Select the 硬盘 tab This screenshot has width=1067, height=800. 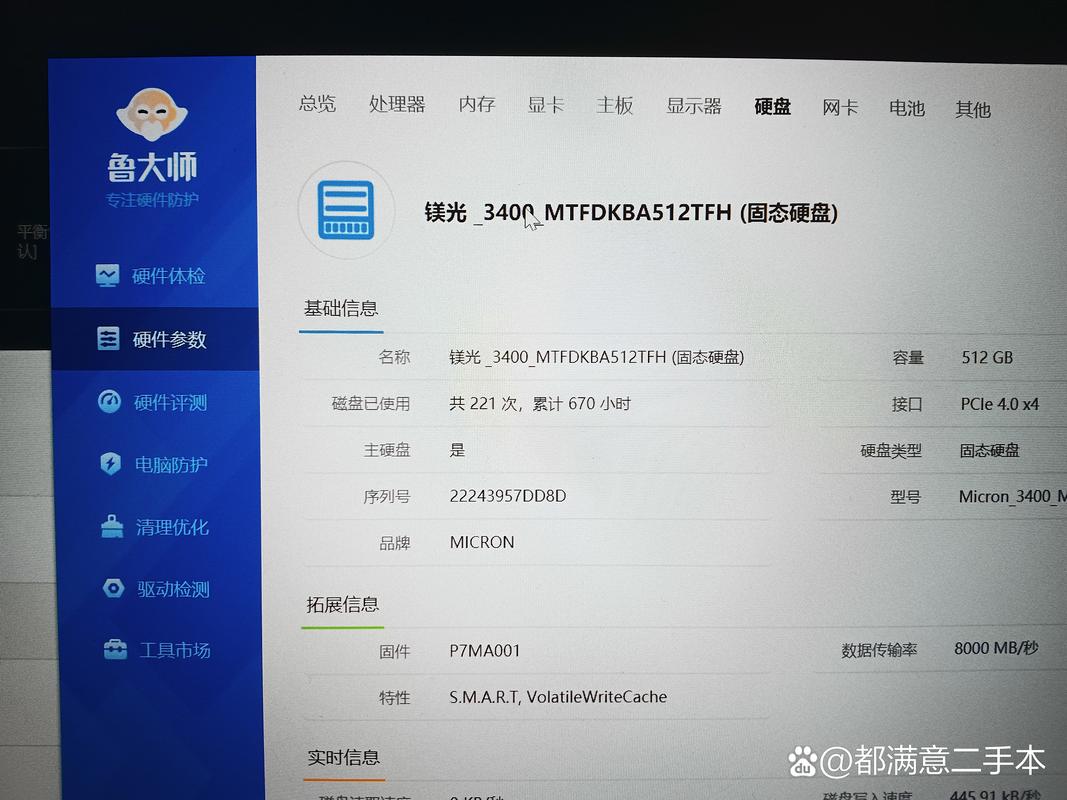coord(772,107)
